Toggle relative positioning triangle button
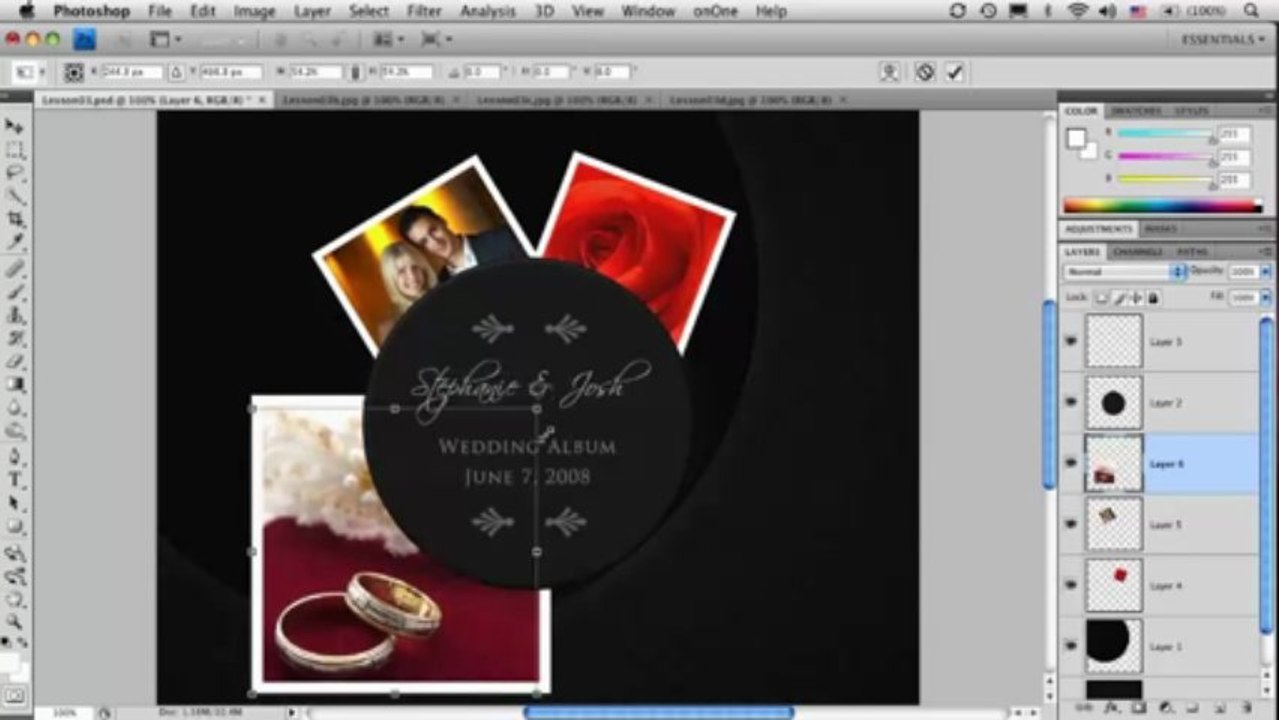 point(176,72)
